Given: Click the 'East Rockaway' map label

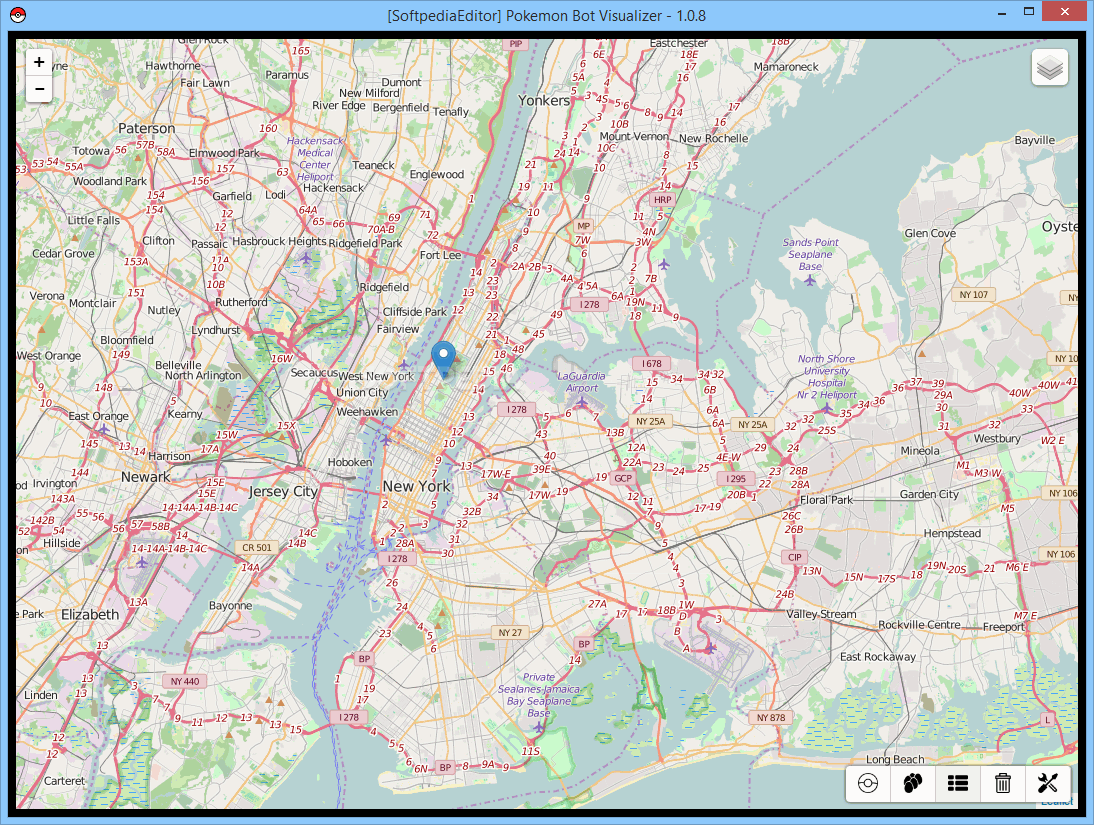Looking at the screenshot, I should click(878, 657).
